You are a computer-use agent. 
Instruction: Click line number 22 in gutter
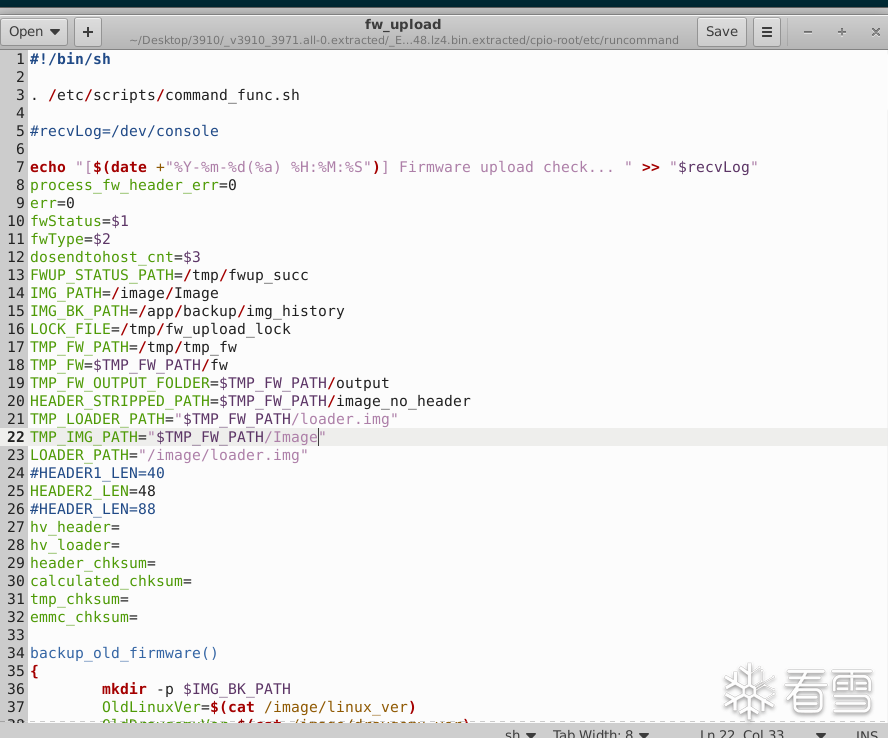(x=16, y=437)
